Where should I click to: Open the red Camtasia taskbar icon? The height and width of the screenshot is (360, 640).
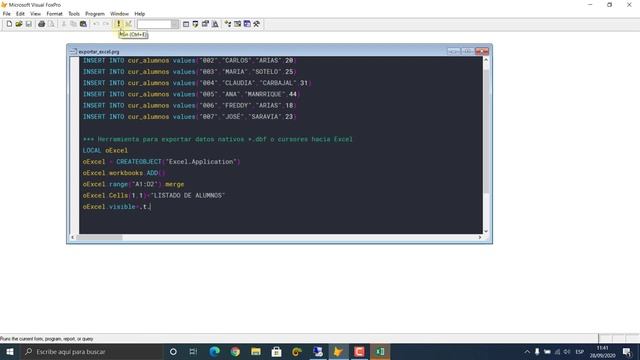[359, 351]
